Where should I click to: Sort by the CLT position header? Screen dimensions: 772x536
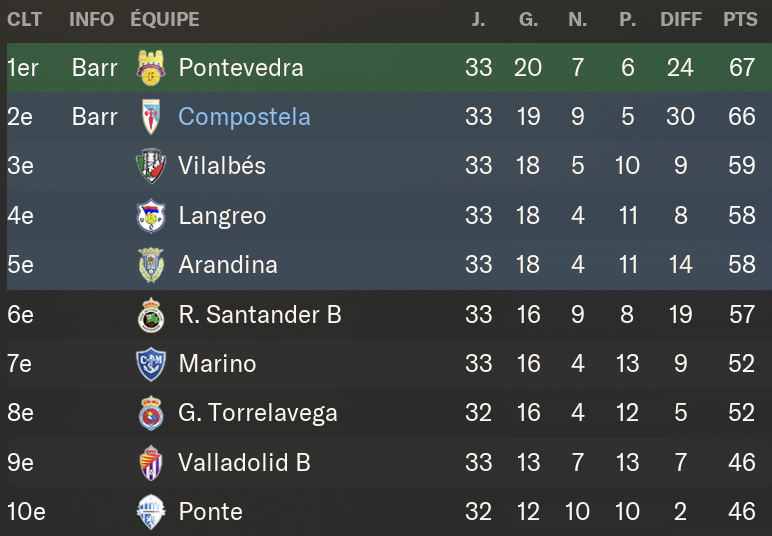pos(25,20)
